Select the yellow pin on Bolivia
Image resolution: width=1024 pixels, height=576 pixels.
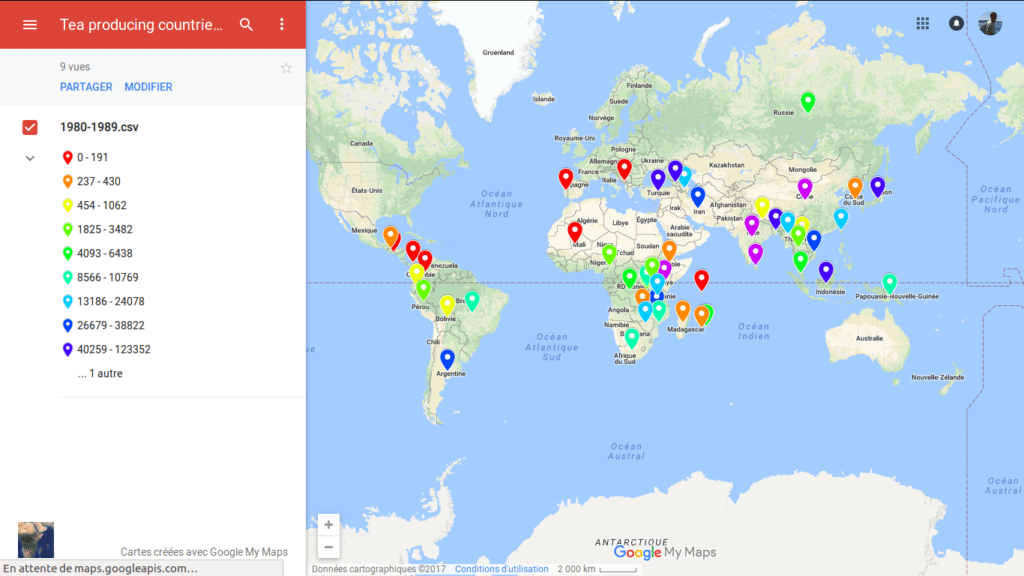[447, 305]
